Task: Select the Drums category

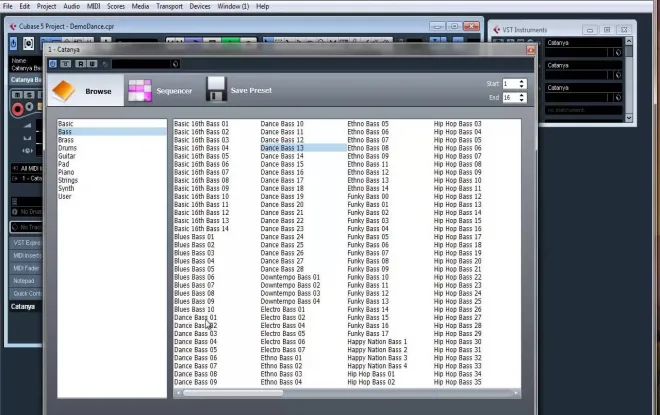Action: click(112, 148)
